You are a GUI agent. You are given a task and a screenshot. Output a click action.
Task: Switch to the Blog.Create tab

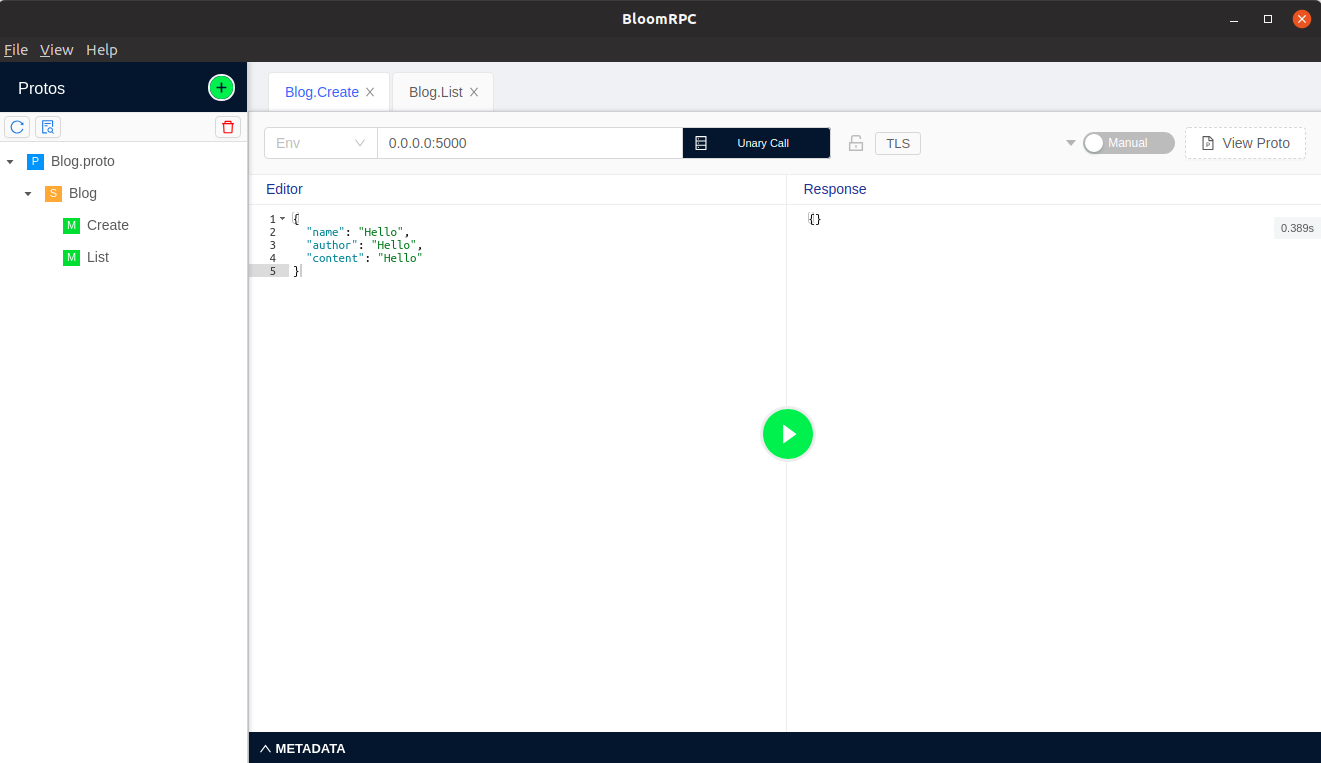322,92
